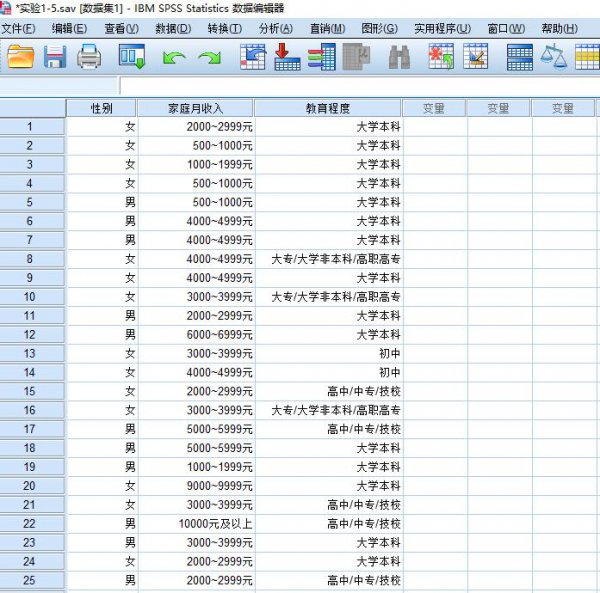Select row header 22
The height and width of the screenshot is (593, 600).
[32, 524]
